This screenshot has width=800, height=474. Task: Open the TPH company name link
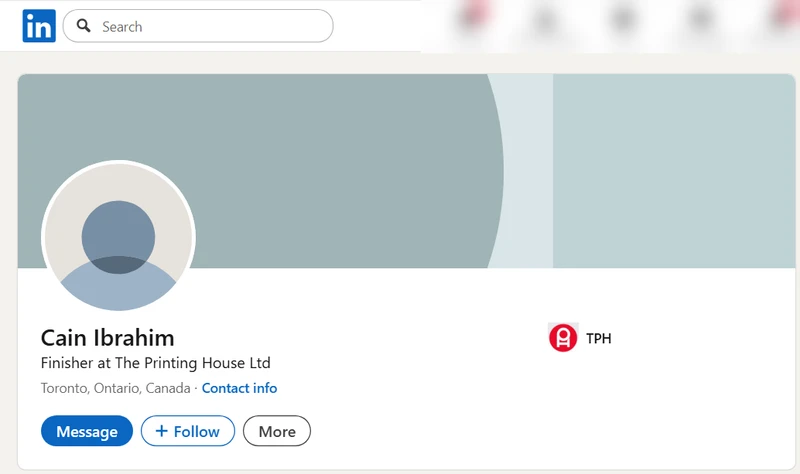coord(599,338)
